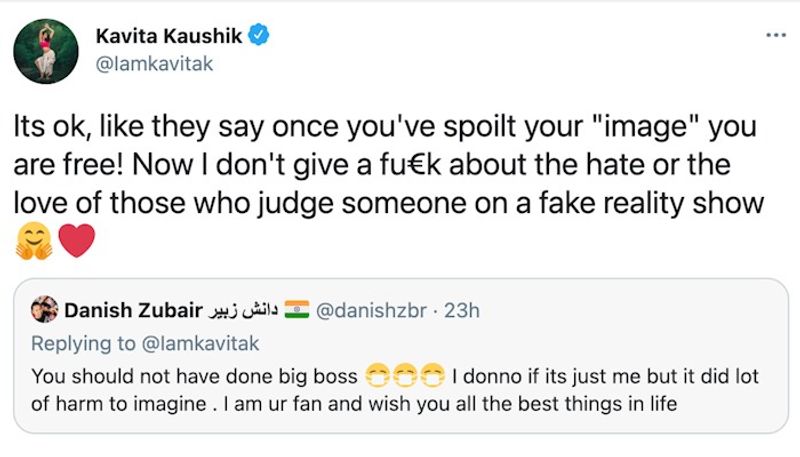Click Danish Zubair's small avatar
The width and height of the screenshot is (800, 457).
point(44,310)
